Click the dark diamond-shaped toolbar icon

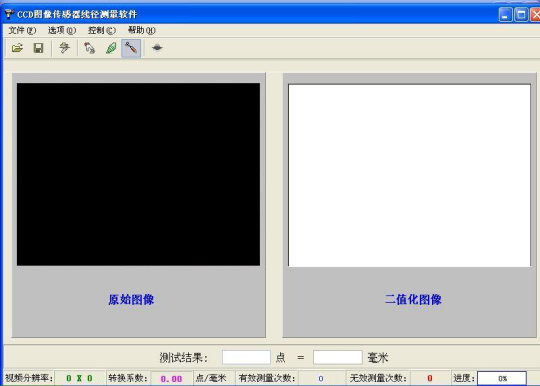(157, 48)
